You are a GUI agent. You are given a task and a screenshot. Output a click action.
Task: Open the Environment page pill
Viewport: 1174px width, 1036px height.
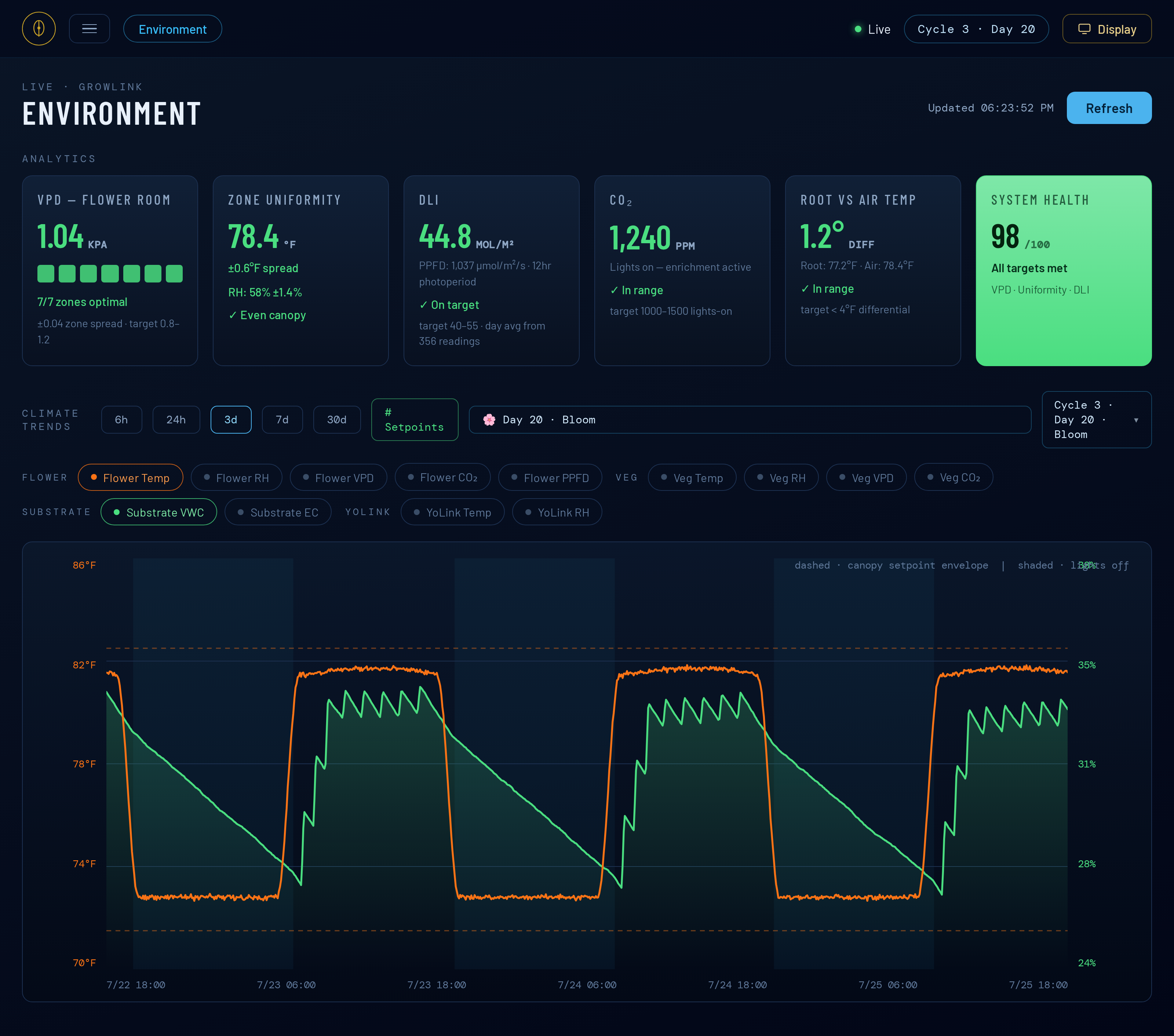173,29
